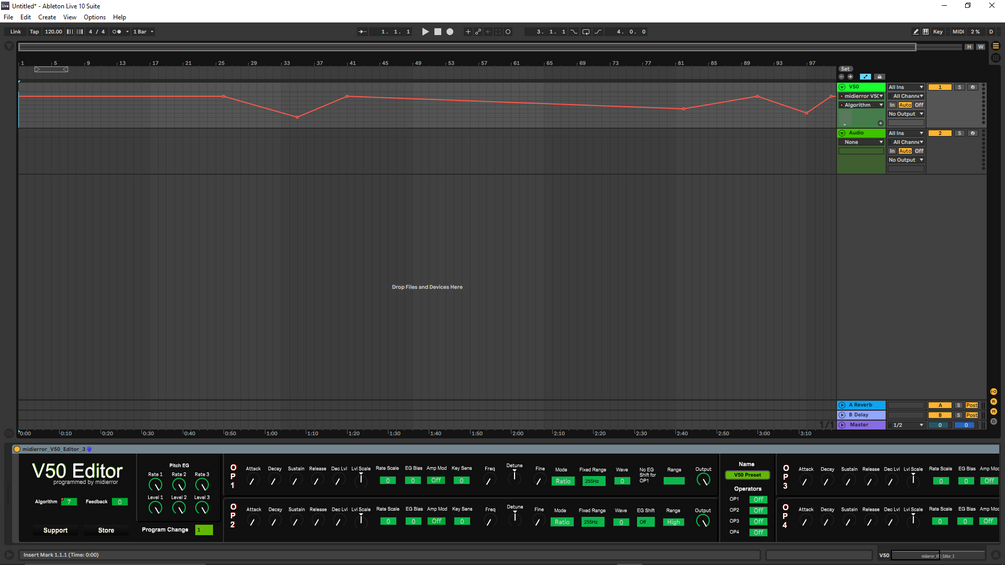The image size is (1005, 565).
Task: Toggle Key map mode button
Action: click(x=938, y=31)
